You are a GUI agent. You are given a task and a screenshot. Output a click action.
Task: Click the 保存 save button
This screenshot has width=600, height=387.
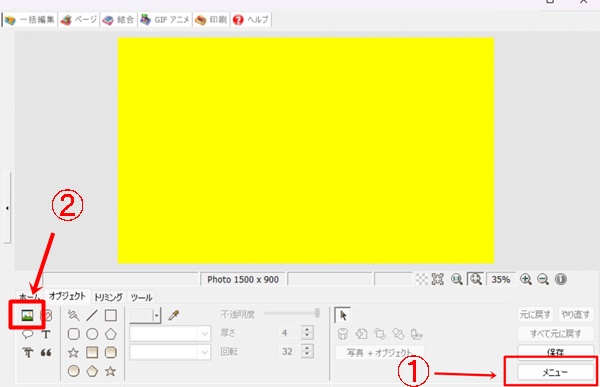555,352
